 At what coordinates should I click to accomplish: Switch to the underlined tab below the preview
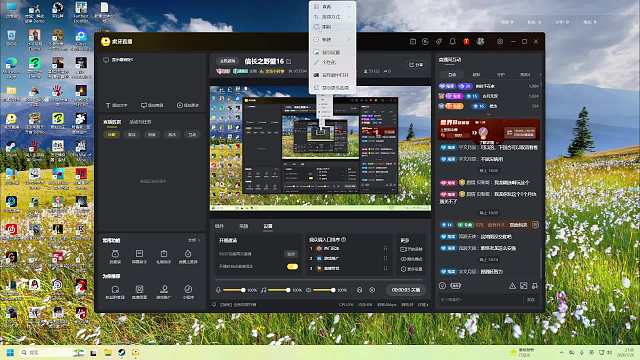[268, 226]
